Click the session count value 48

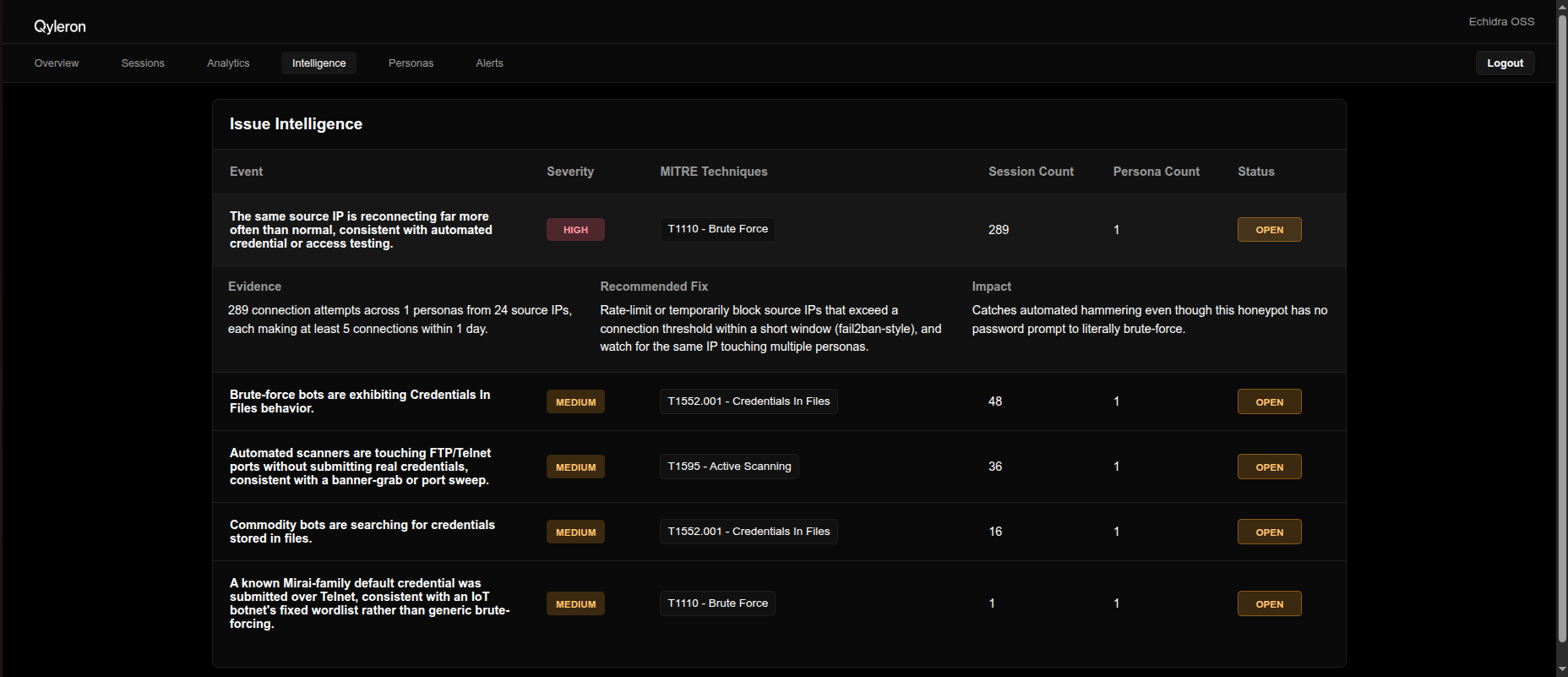pyautogui.click(x=995, y=401)
